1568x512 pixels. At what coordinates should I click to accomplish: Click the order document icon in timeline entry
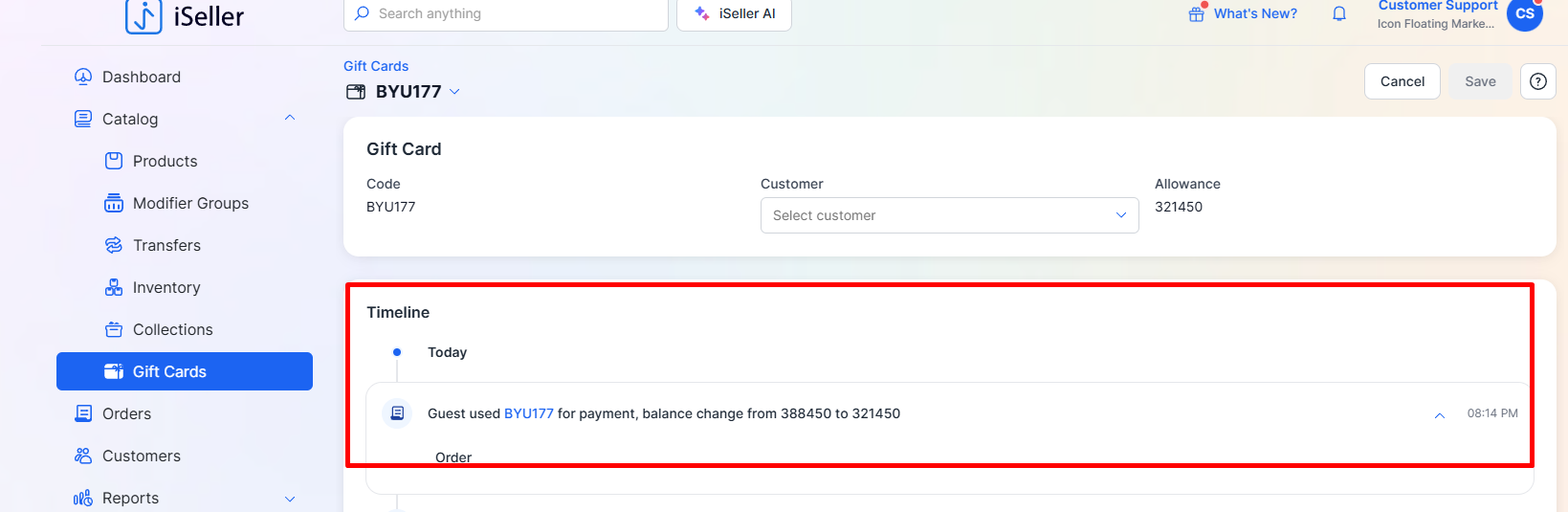click(397, 413)
